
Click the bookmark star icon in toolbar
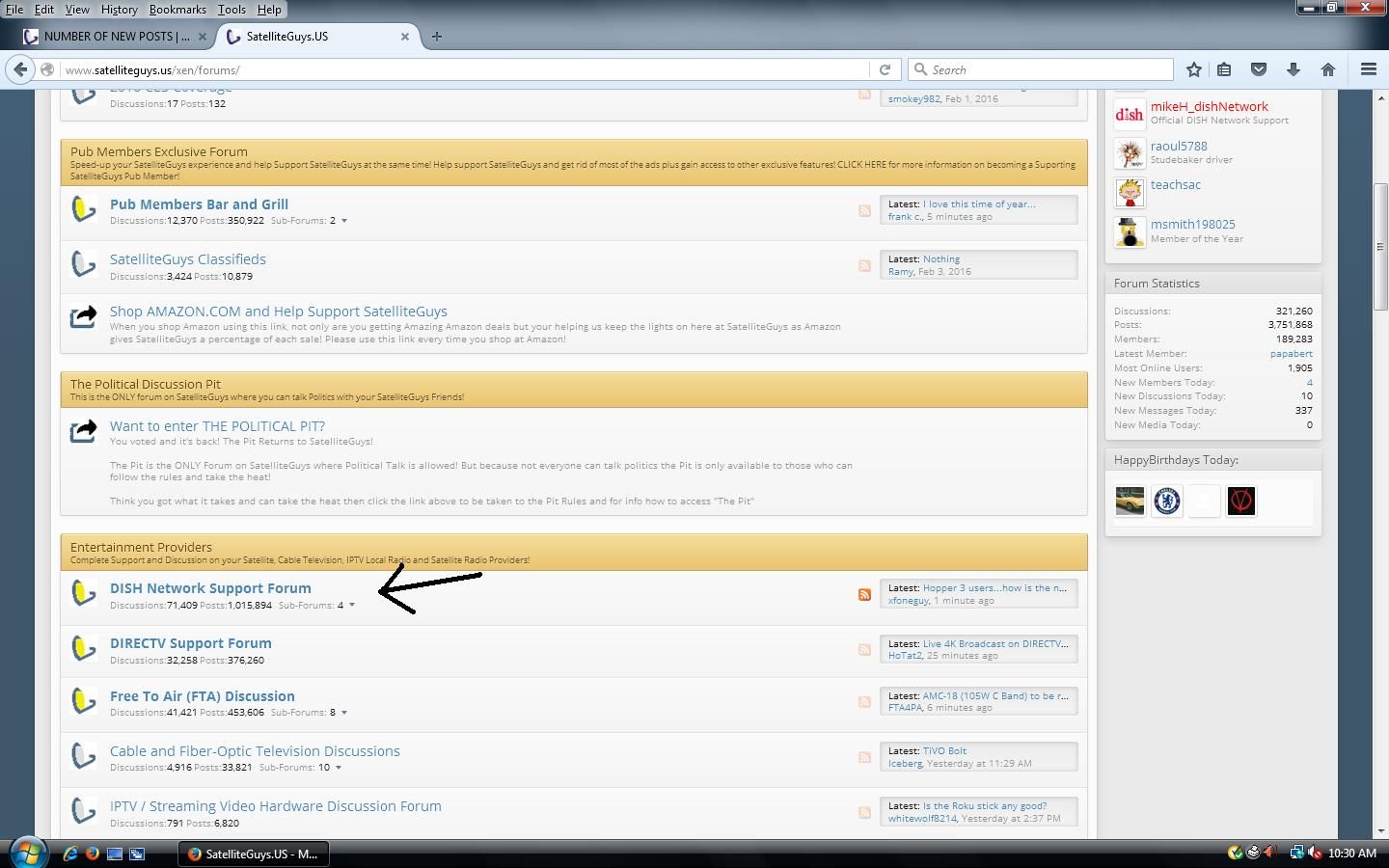1194,69
